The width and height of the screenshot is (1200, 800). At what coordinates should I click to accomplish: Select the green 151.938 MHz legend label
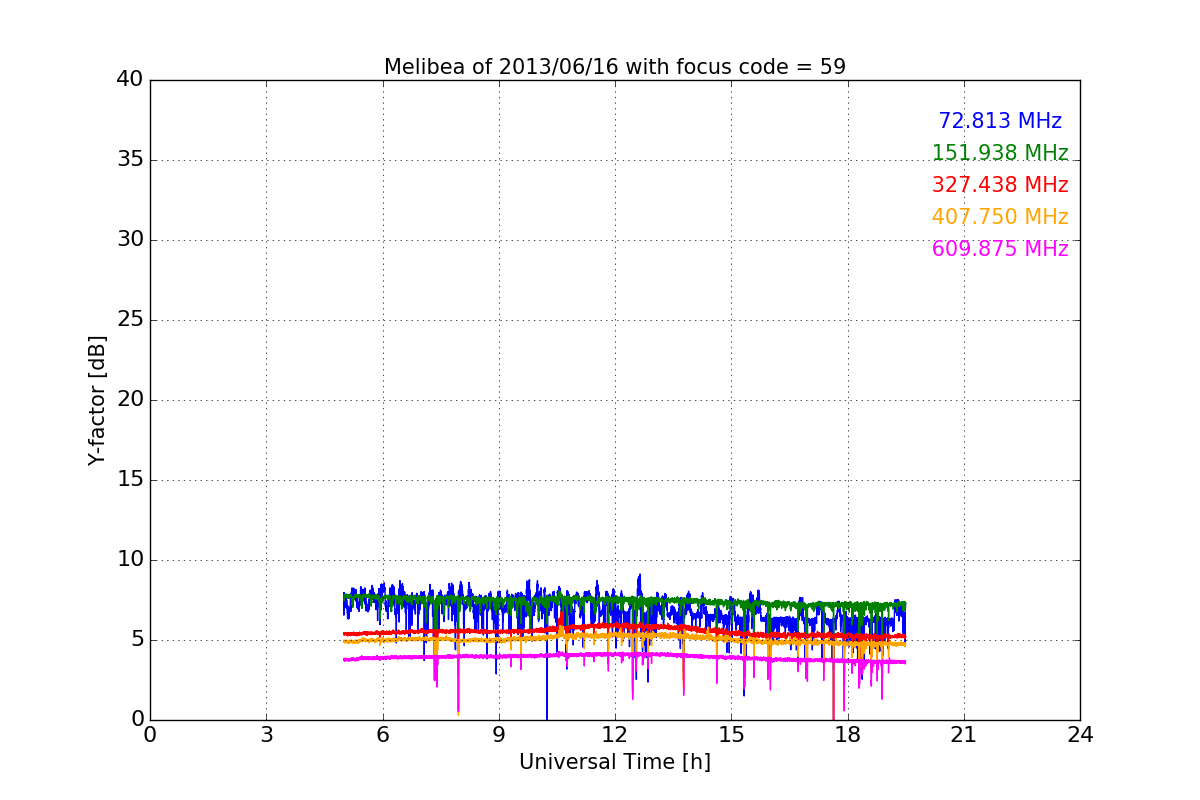999,153
